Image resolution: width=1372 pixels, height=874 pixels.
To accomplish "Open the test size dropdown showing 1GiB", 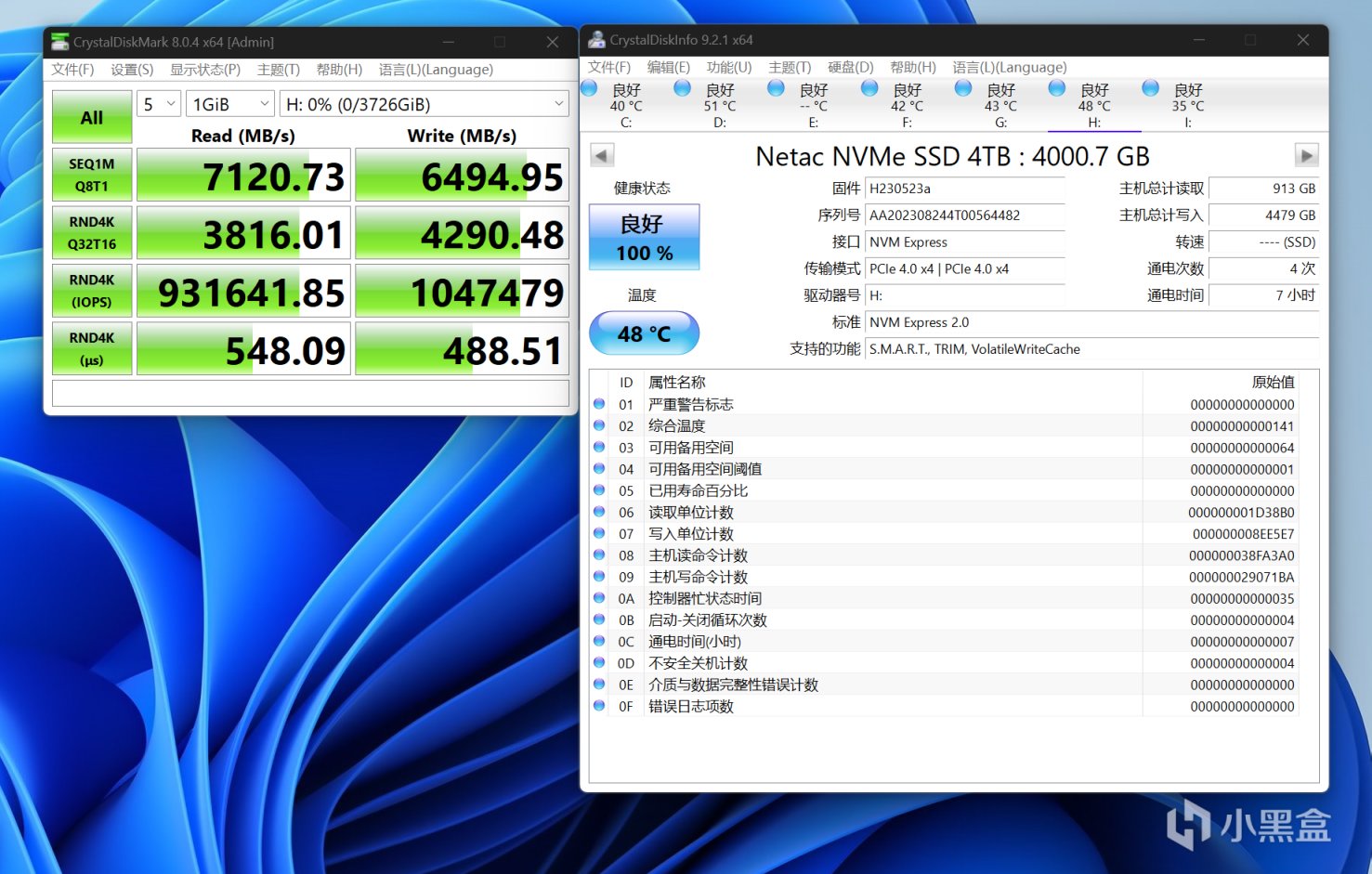I will click(229, 104).
